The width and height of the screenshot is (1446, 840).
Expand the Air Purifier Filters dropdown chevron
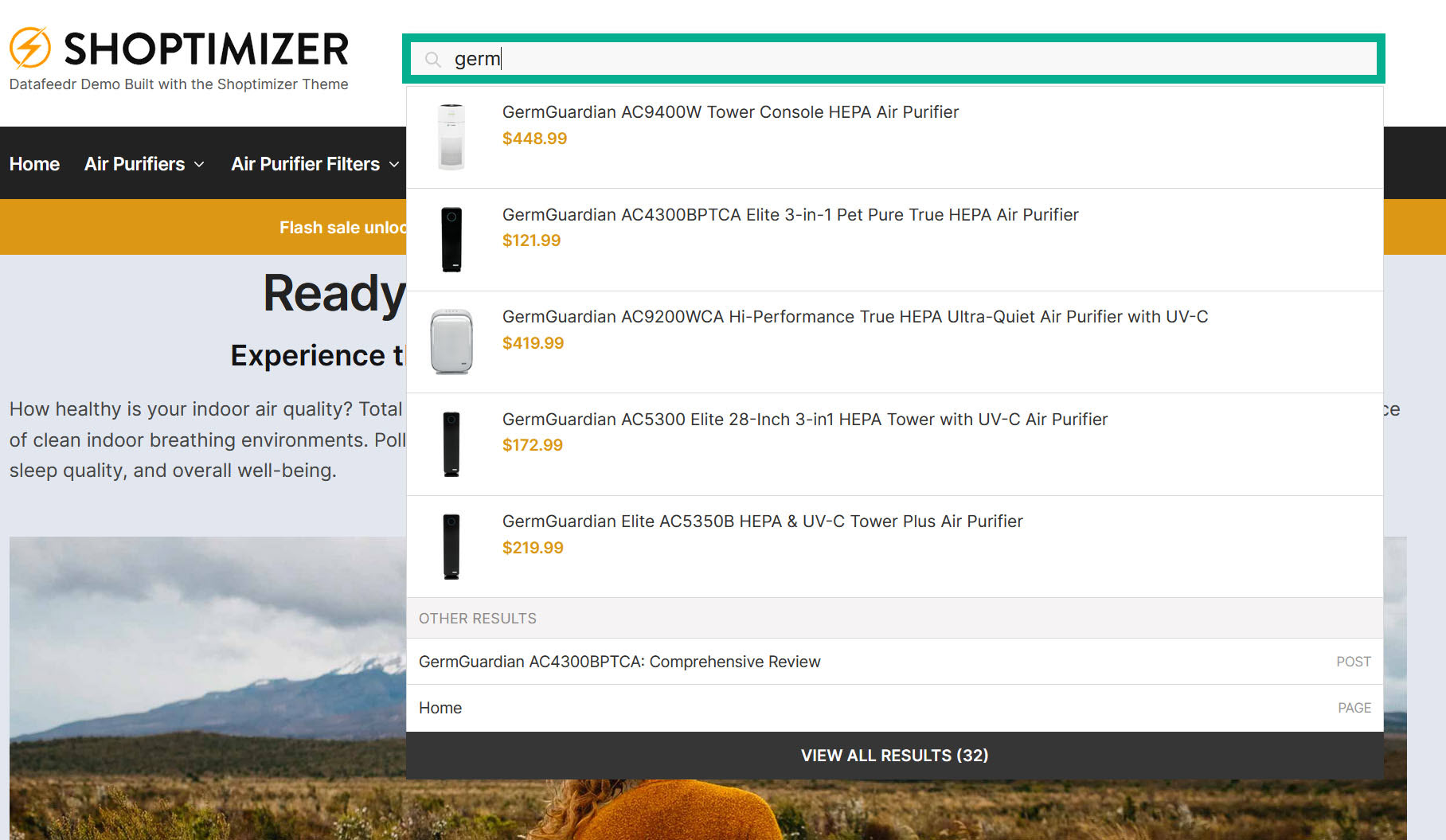coord(393,165)
